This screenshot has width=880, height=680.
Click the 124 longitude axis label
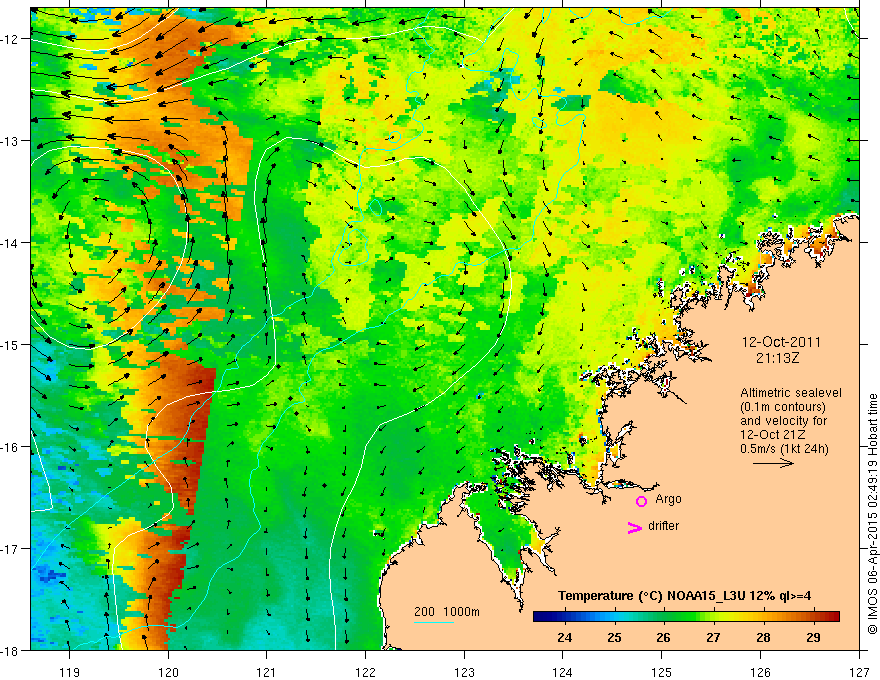coord(563,672)
